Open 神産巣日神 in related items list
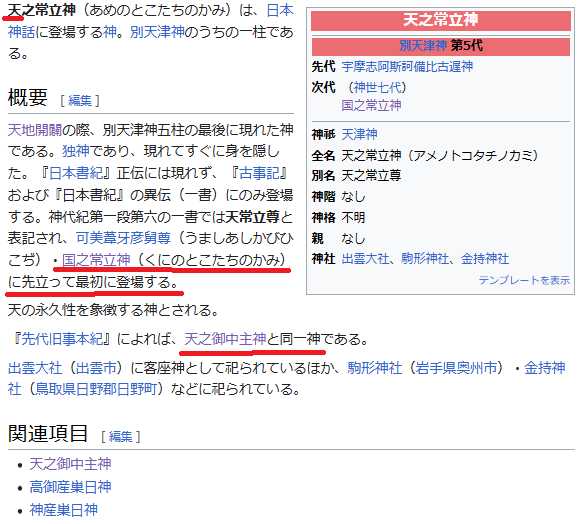 point(64,510)
